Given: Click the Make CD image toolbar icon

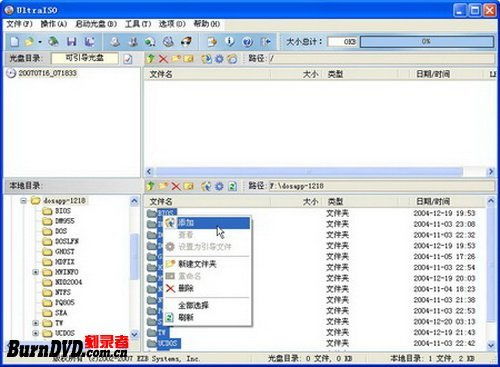Looking at the screenshot, I should tap(115, 42).
